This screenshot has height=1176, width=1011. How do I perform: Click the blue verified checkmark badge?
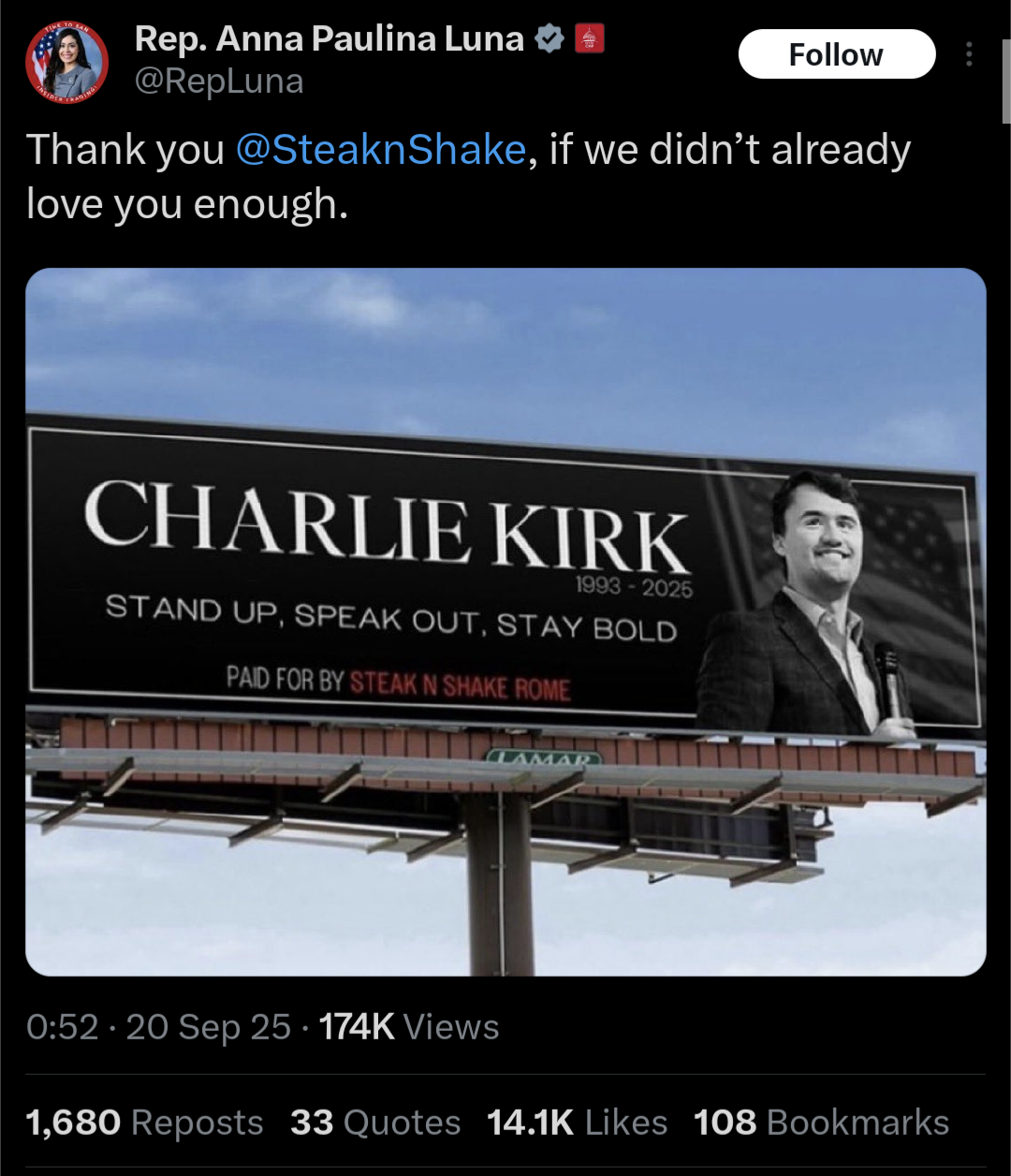pos(549,39)
